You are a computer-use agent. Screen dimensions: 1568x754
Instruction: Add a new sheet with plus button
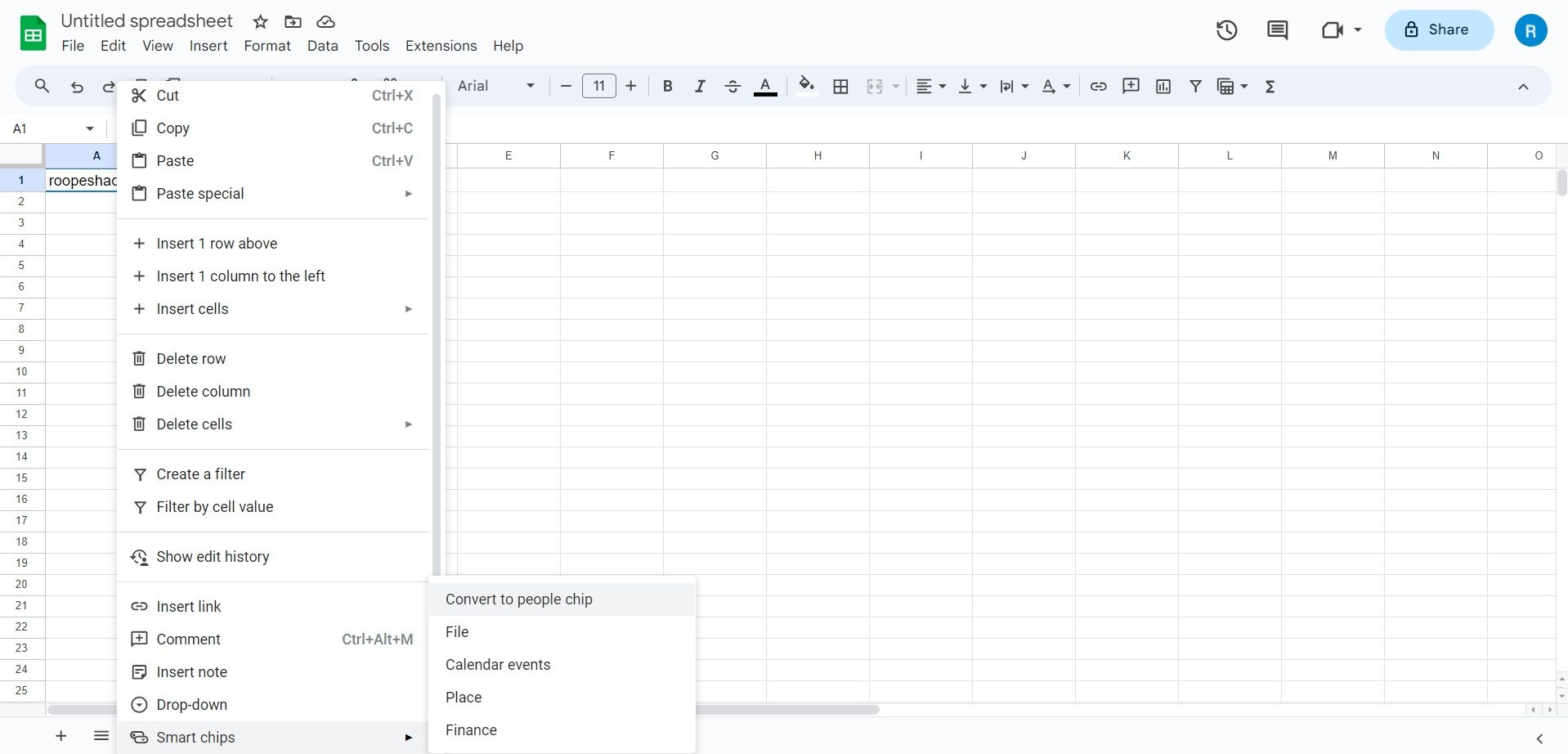61,735
